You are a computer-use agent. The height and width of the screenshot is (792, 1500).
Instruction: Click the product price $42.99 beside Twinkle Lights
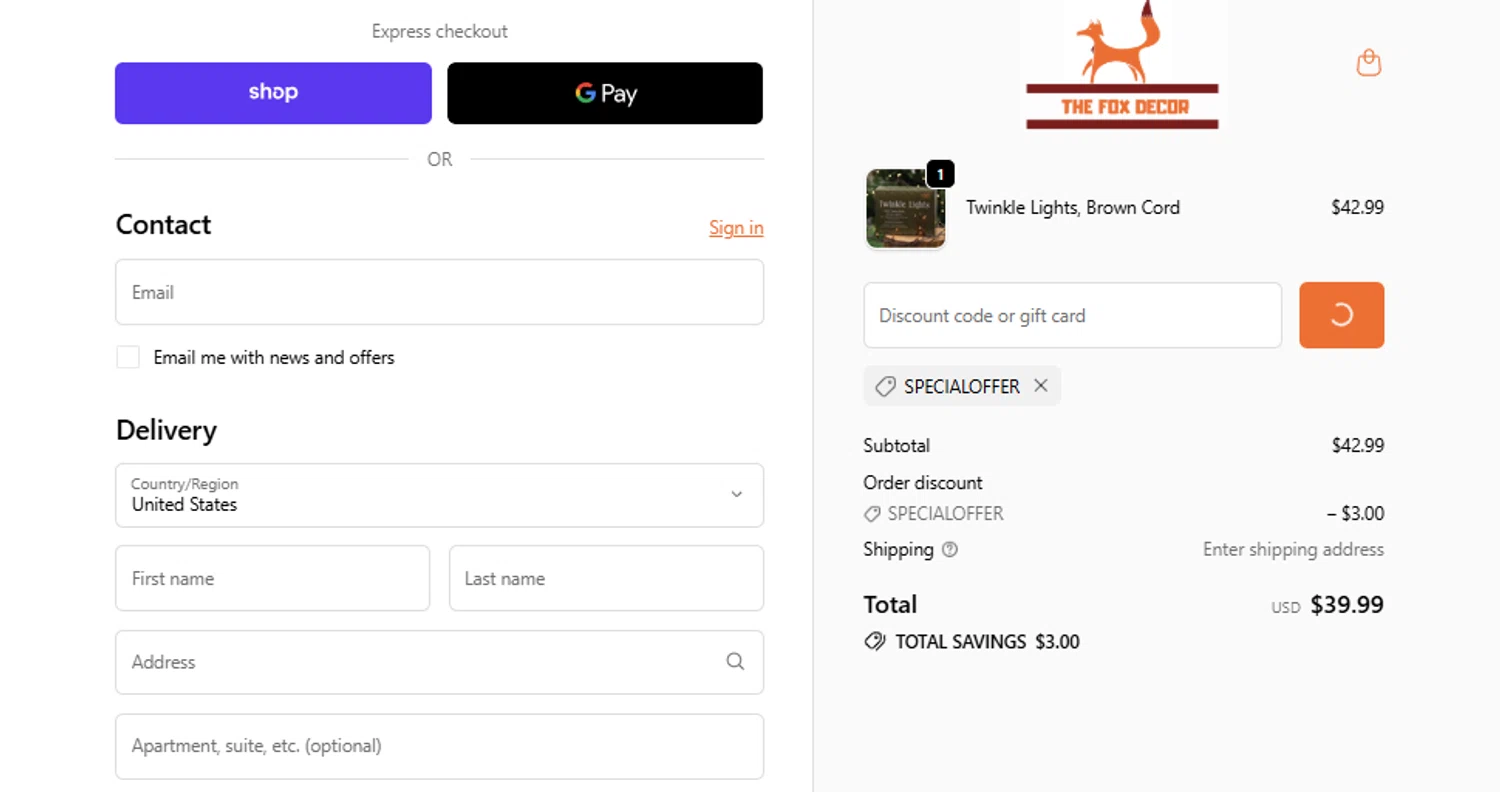(x=1357, y=207)
